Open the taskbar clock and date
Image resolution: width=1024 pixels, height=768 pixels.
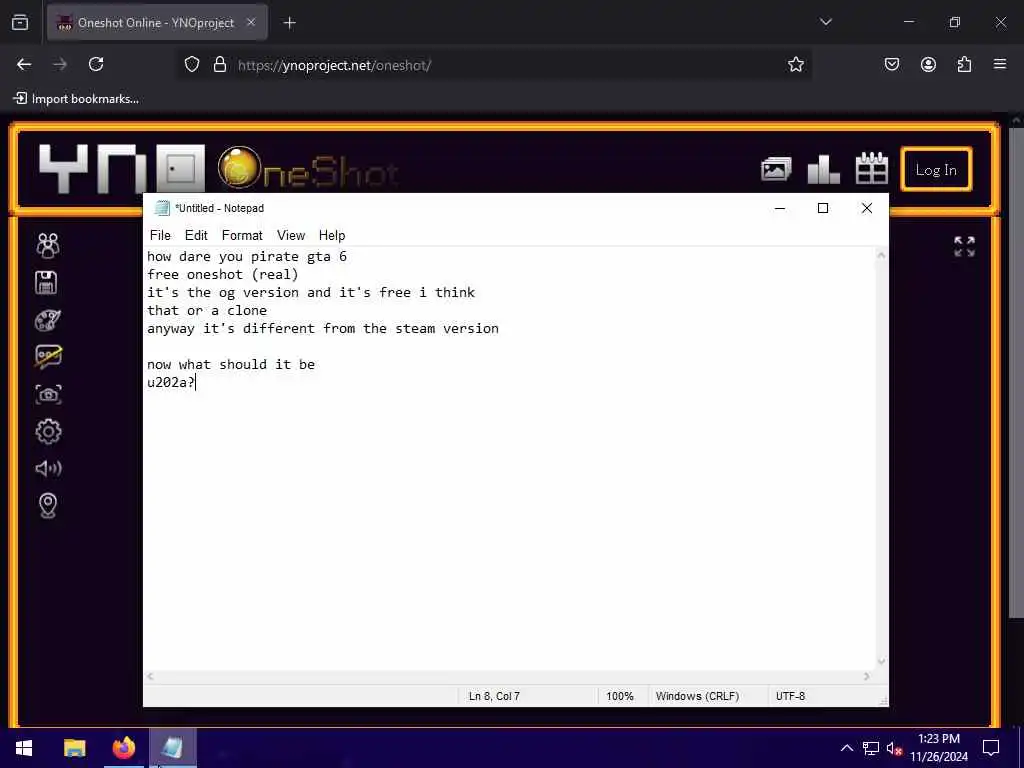coord(938,748)
